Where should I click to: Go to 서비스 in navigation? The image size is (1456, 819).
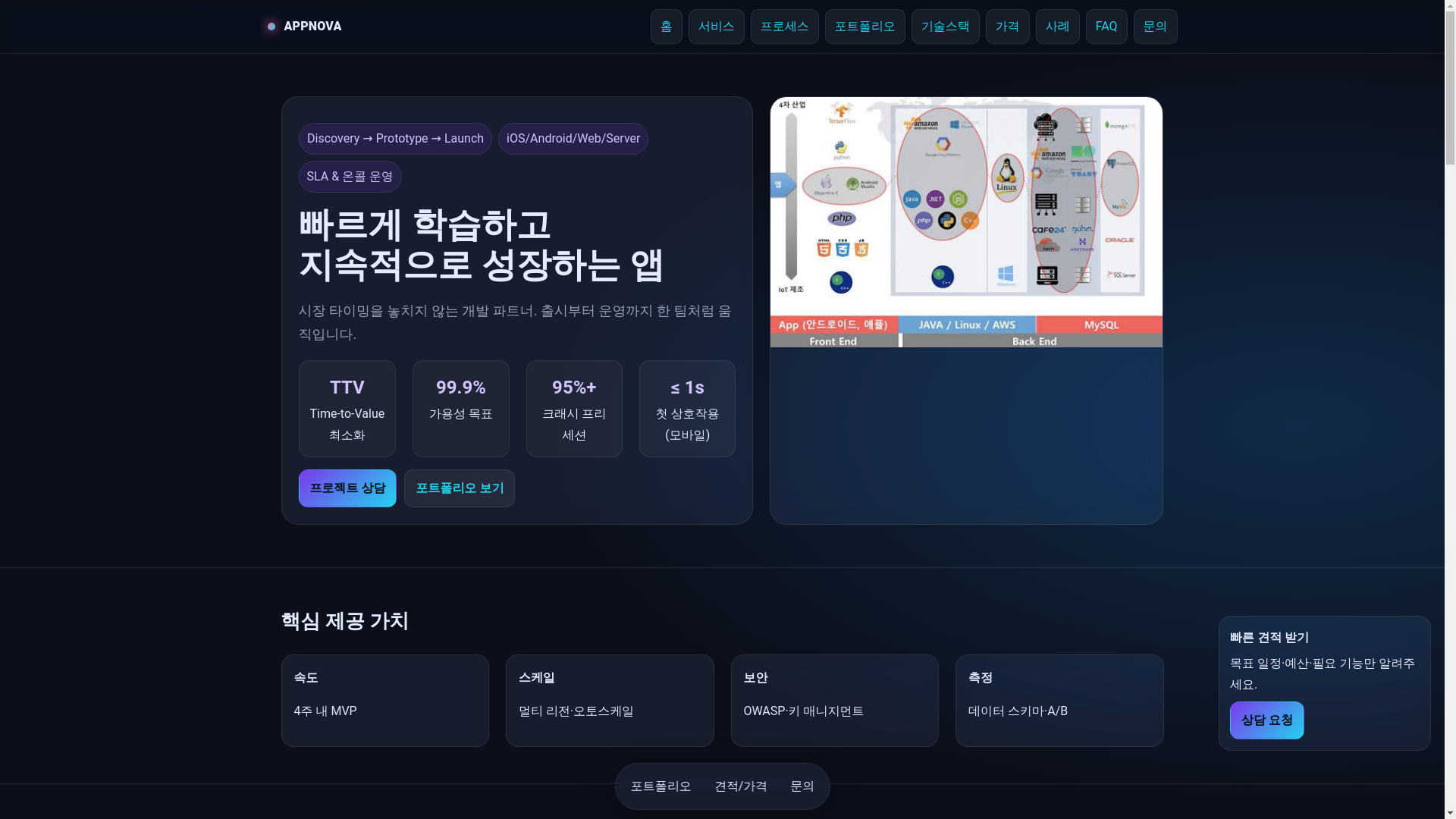tap(717, 27)
